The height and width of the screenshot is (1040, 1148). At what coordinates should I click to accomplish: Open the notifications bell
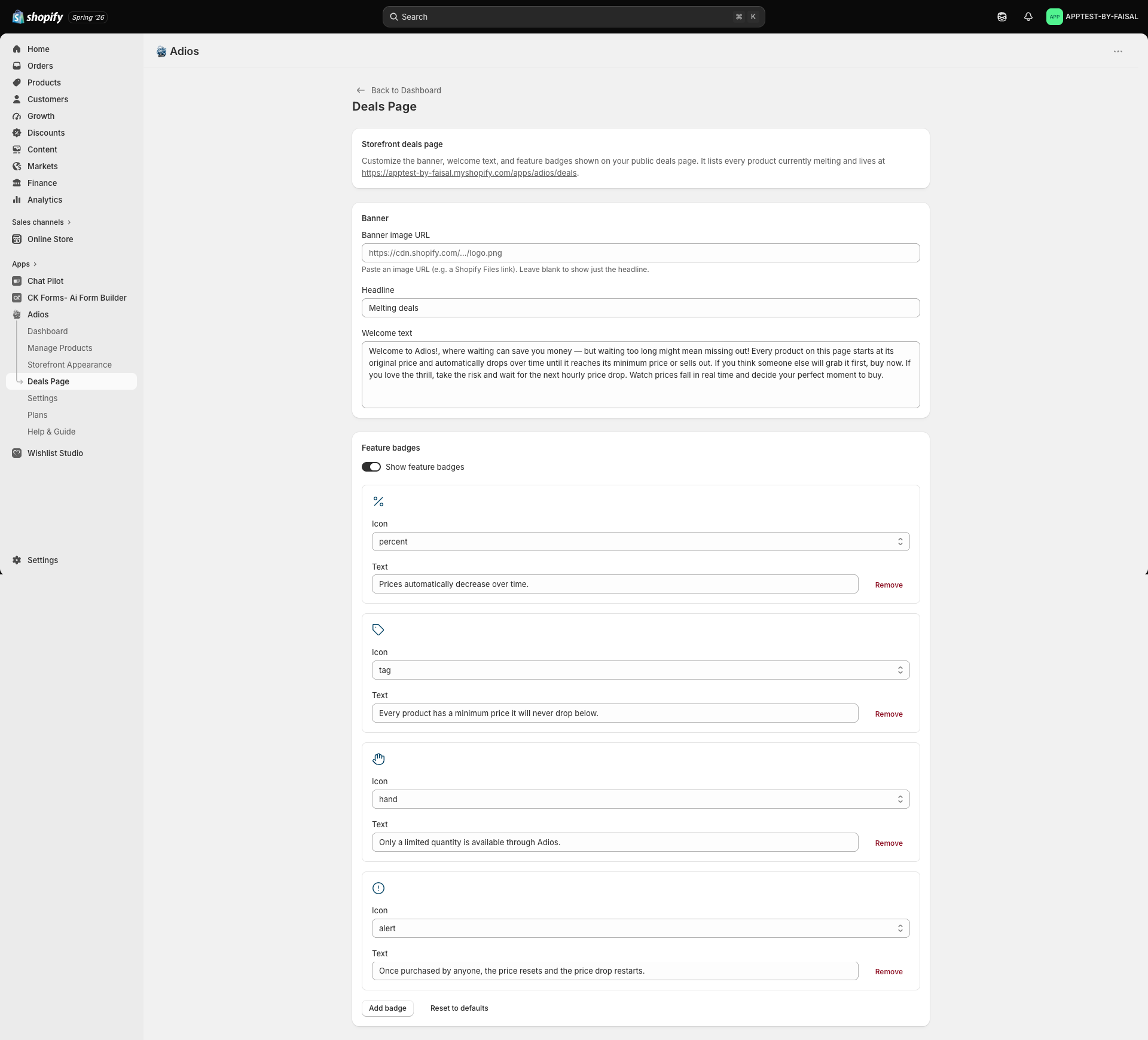point(1028,17)
